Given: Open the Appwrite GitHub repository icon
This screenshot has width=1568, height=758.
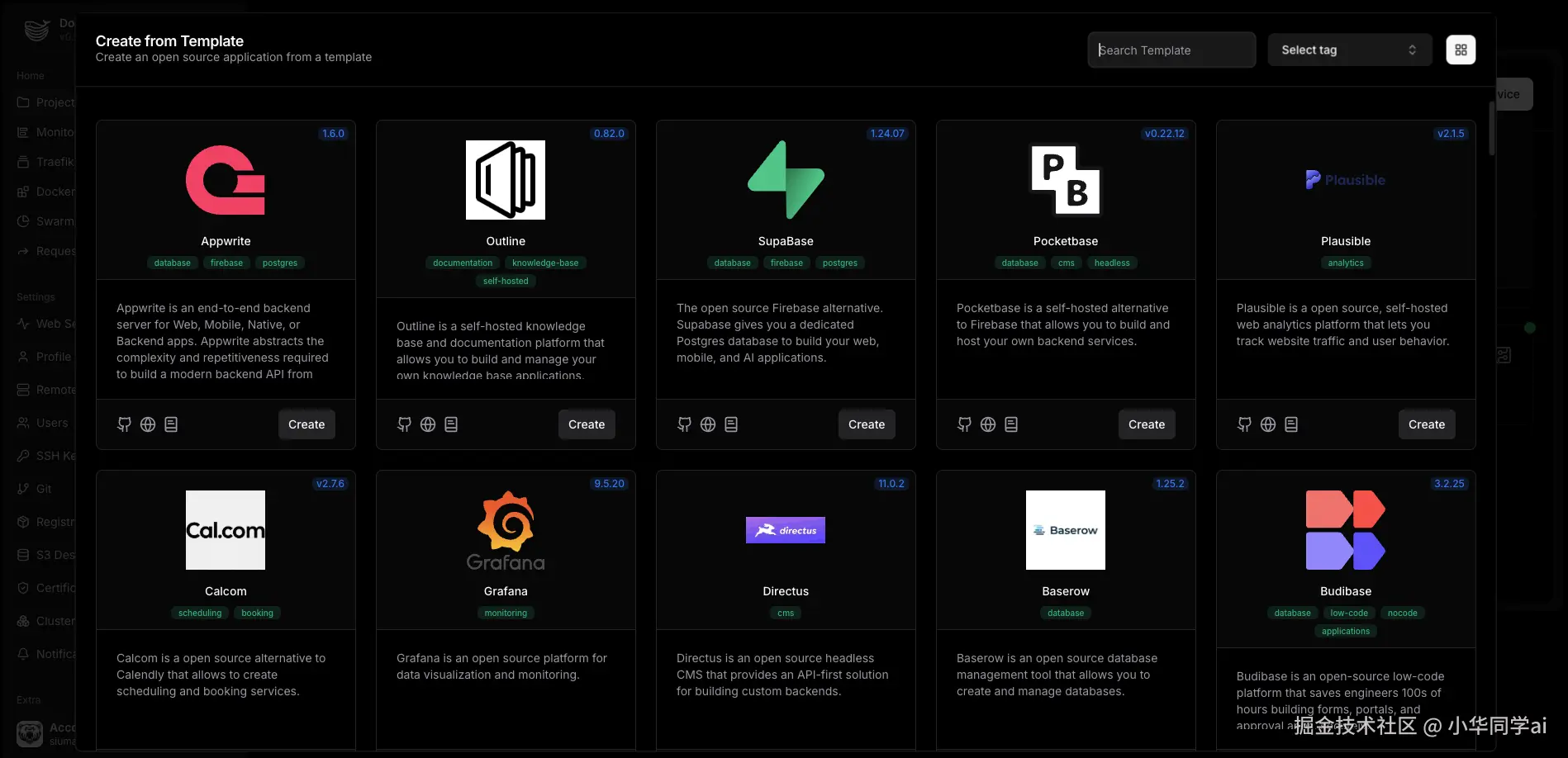Looking at the screenshot, I should click(124, 424).
